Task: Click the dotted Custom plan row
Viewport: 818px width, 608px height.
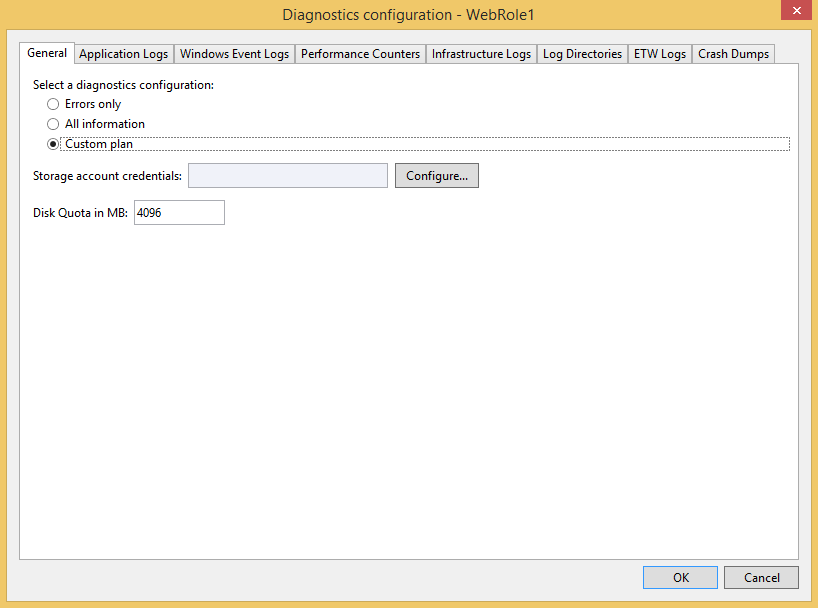Action: [x=400, y=144]
